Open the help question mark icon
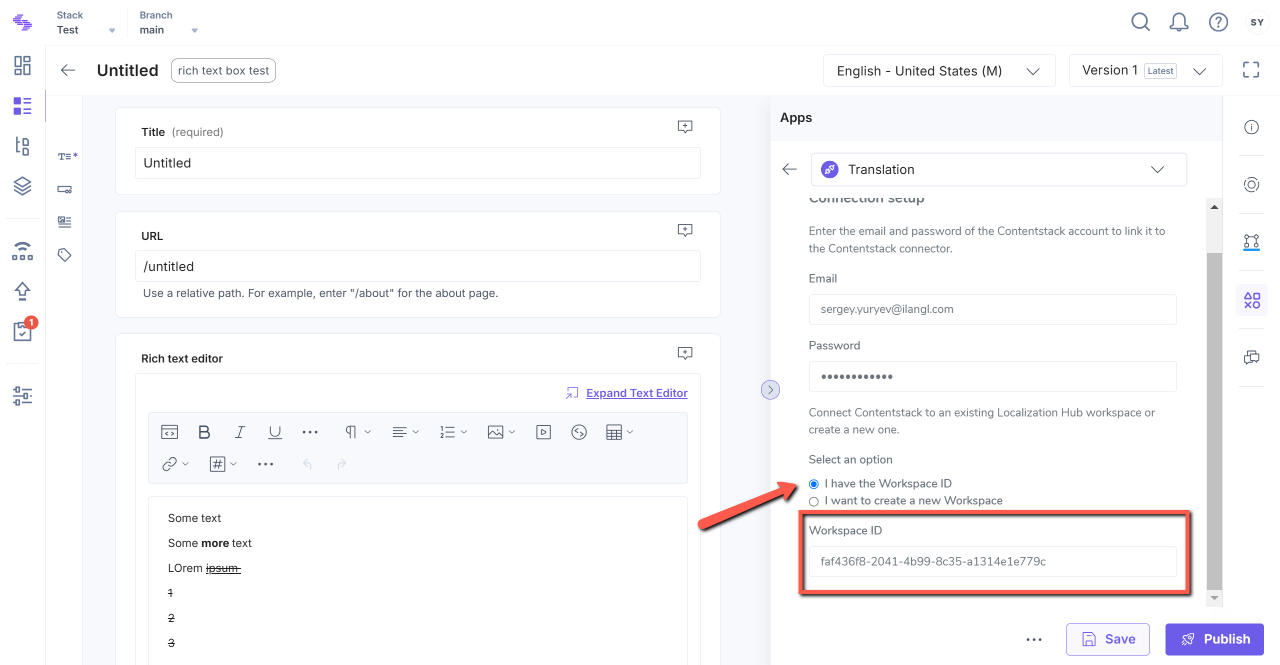The width and height of the screenshot is (1280, 665). pyautogui.click(x=1218, y=22)
